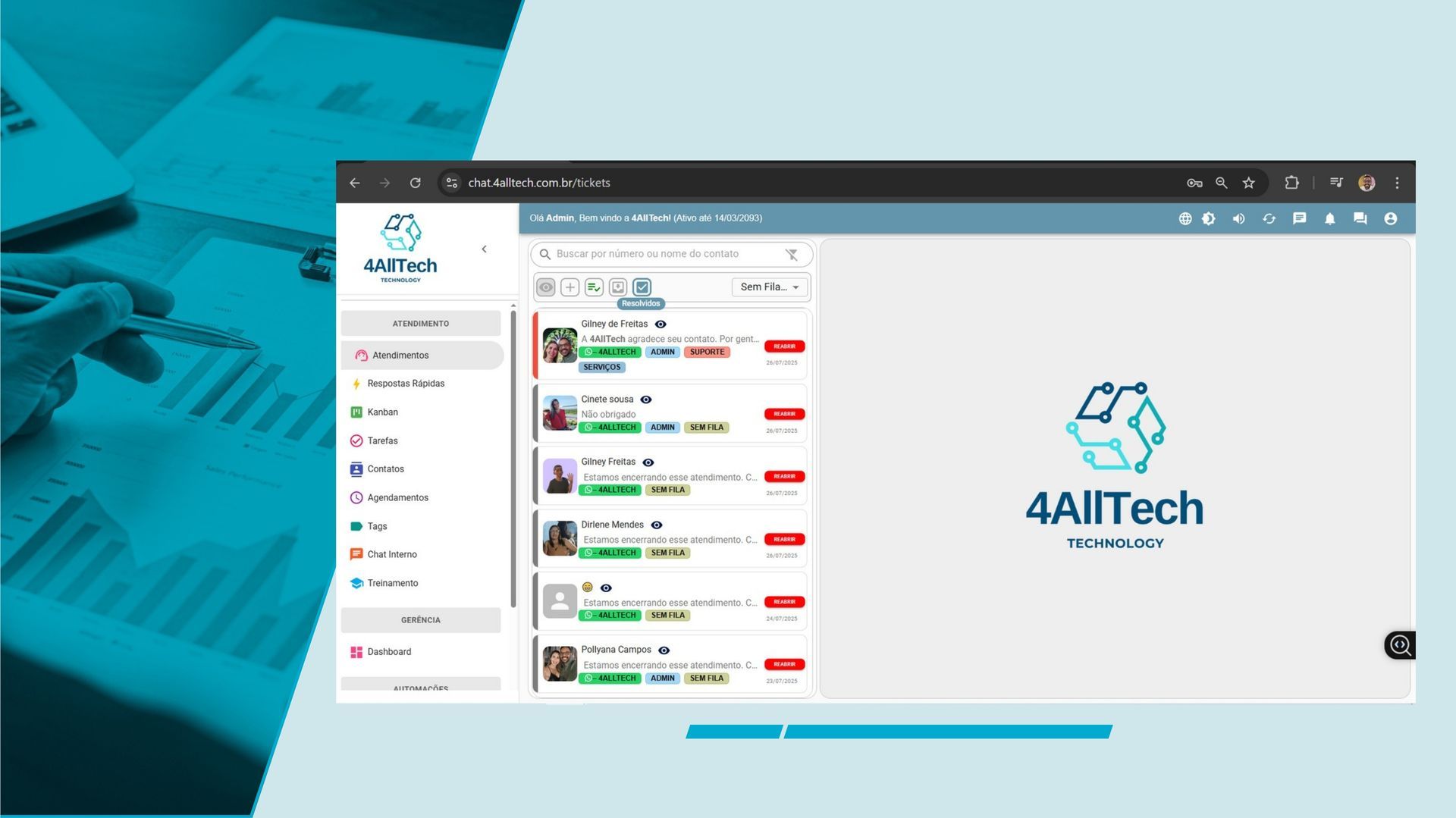Click the SUPORTE tag on Gilney de Freitas
This screenshot has height=818, width=1456.
707,352
